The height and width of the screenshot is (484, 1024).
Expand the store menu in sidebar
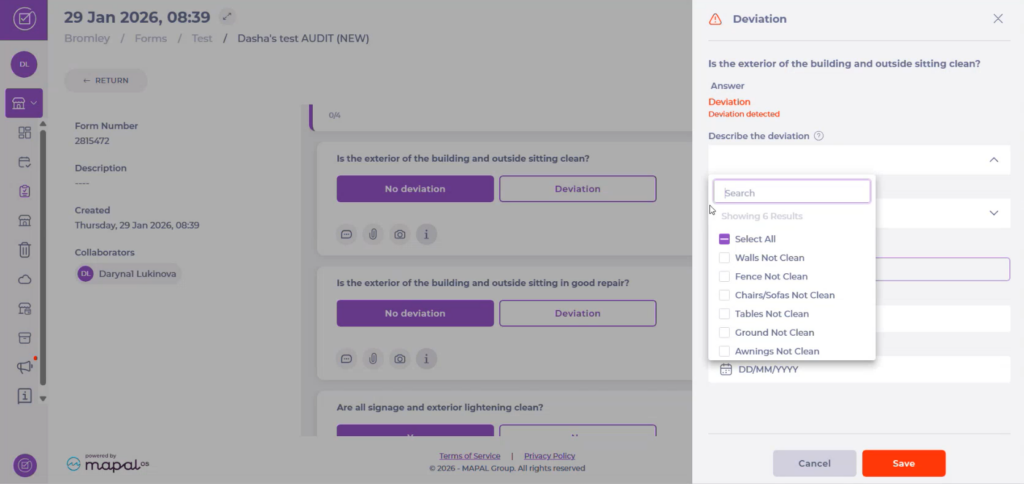tap(23, 102)
